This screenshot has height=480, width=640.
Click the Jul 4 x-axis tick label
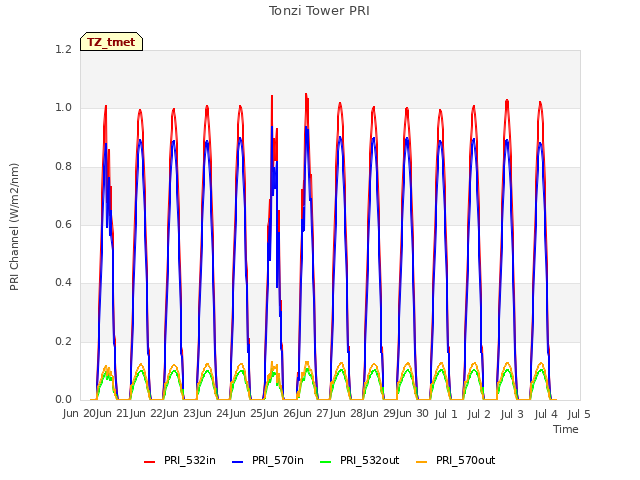pos(546,414)
